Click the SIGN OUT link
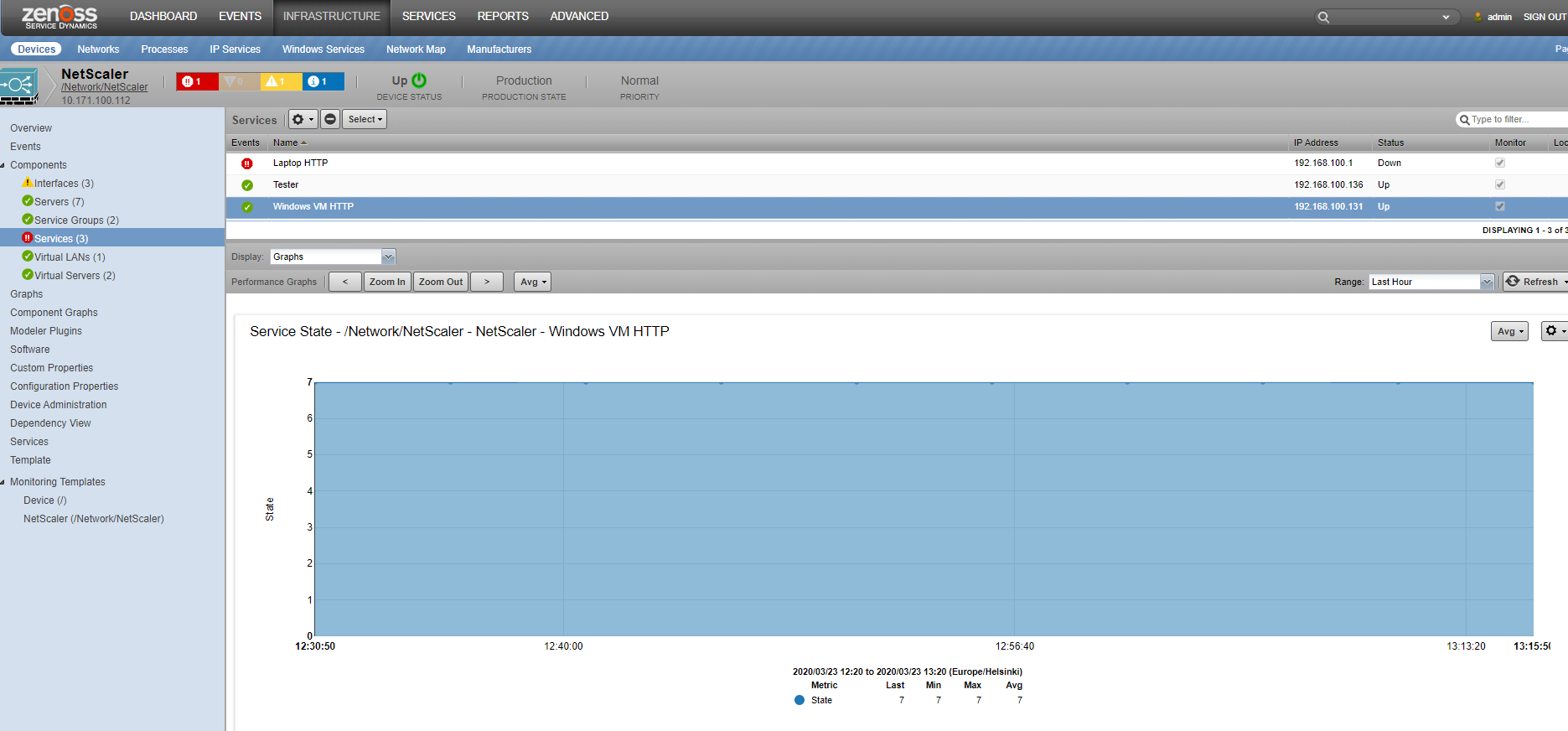 pos(1545,17)
